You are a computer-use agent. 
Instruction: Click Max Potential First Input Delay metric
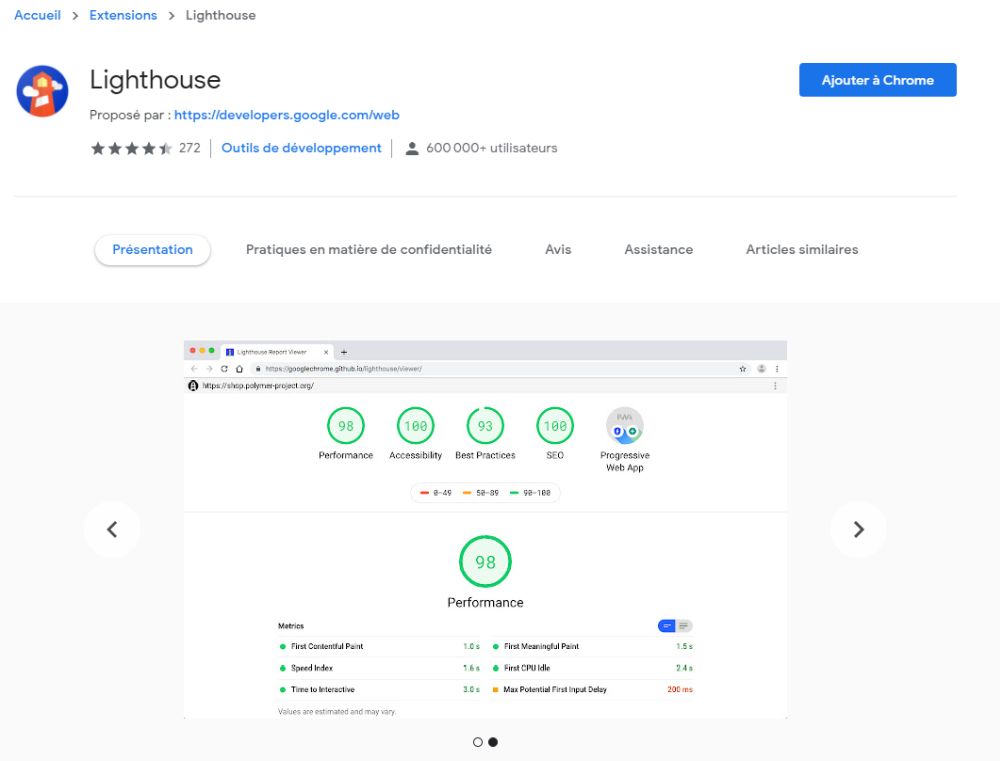[x=592, y=690]
